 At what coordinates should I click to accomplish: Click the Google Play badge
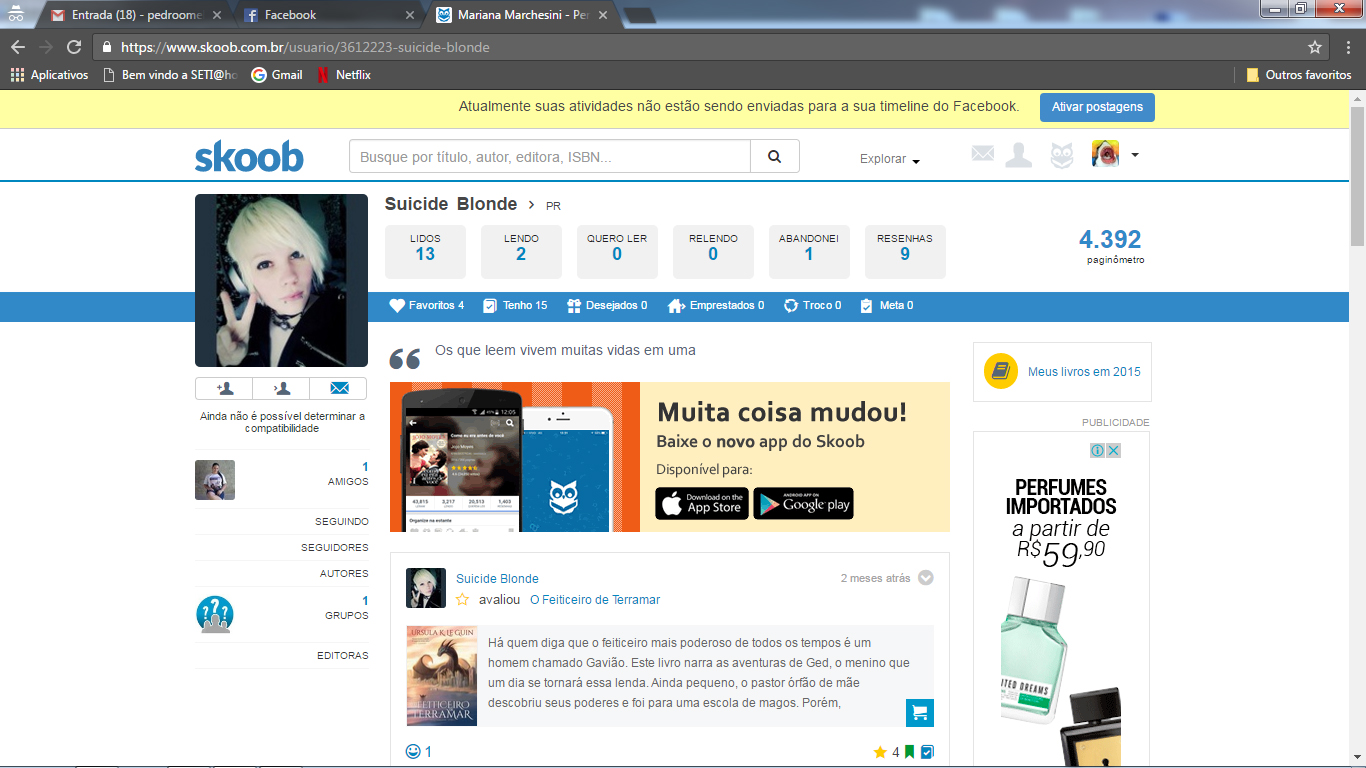[x=803, y=504]
